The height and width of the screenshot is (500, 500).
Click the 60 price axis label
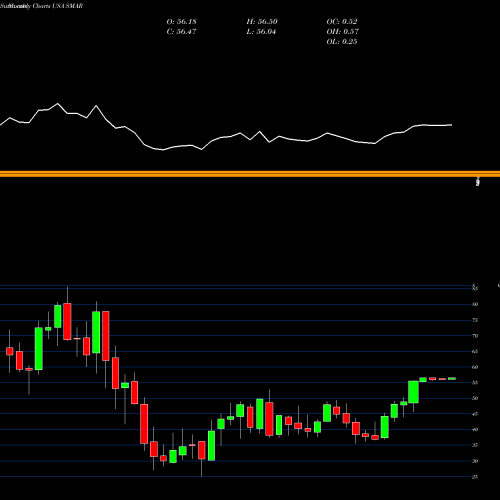[x=475, y=367]
